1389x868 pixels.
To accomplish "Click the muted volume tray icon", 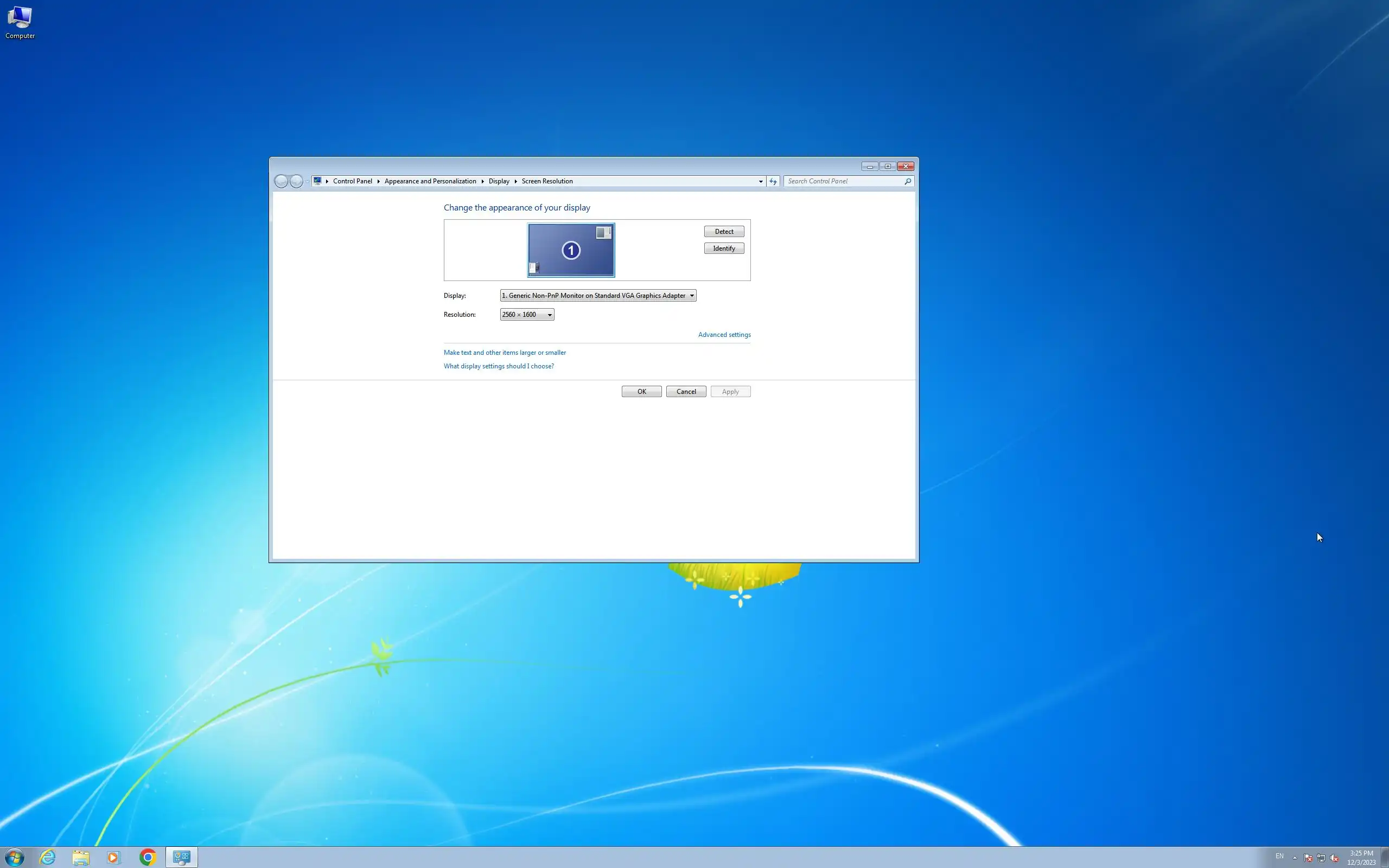I will click(x=1335, y=858).
